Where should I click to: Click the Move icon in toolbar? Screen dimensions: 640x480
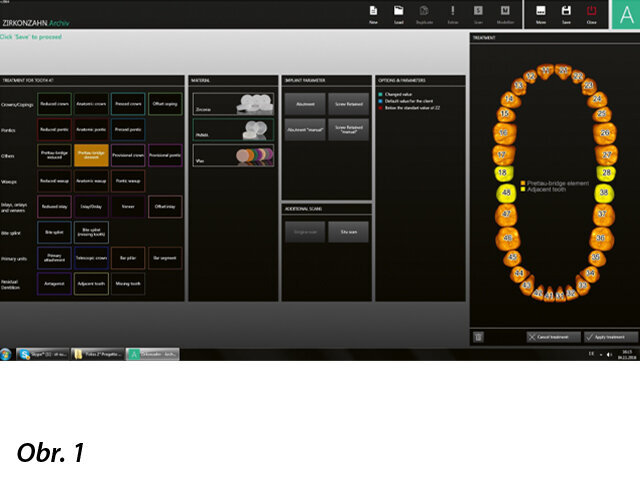tap(541, 12)
